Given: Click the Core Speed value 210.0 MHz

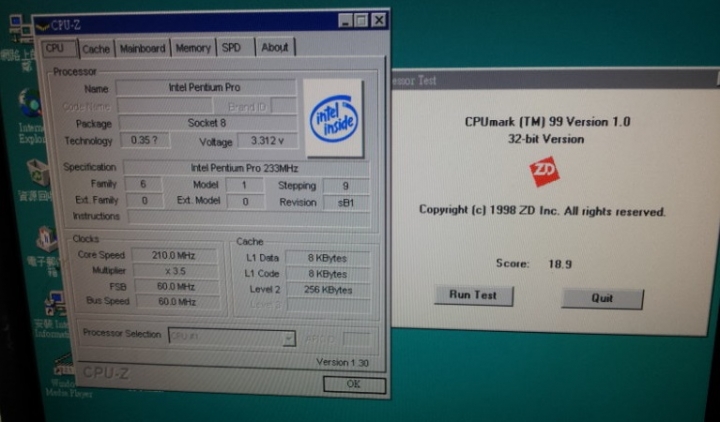Looking at the screenshot, I should [x=174, y=255].
